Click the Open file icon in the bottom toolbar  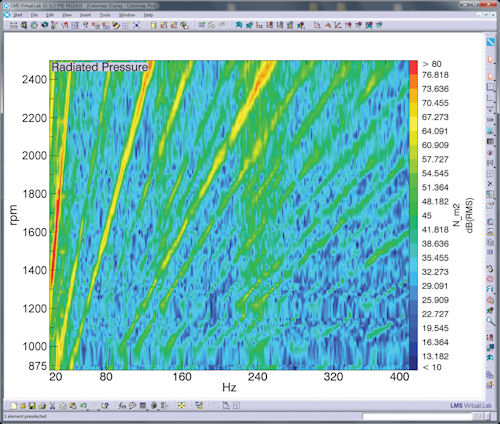23,406
